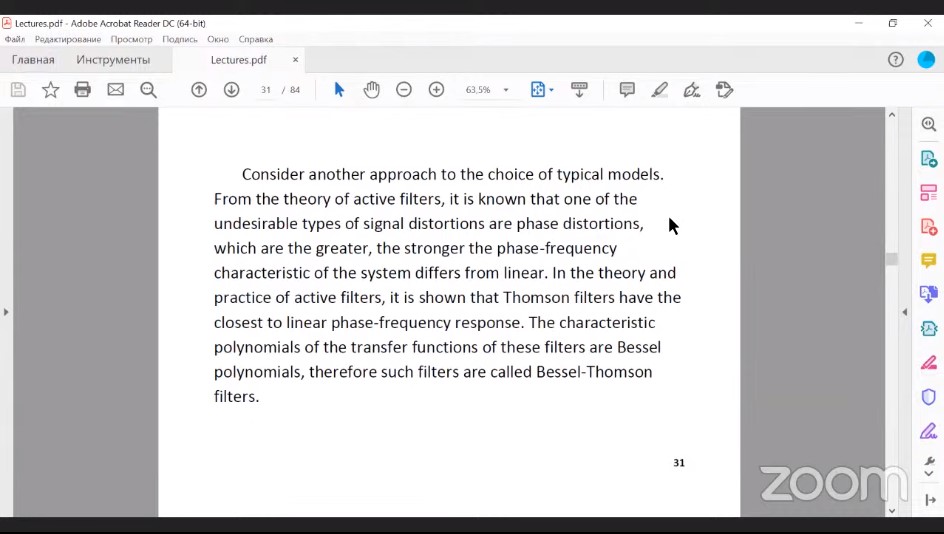
Task: Open the Find text magnifier icon
Action: [148, 90]
